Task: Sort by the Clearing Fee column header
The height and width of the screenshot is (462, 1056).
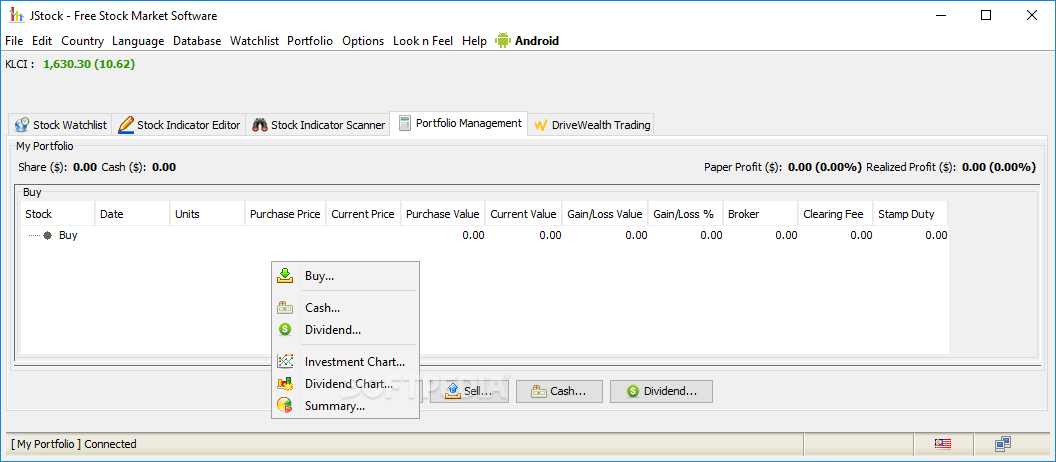Action: click(835, 214)
